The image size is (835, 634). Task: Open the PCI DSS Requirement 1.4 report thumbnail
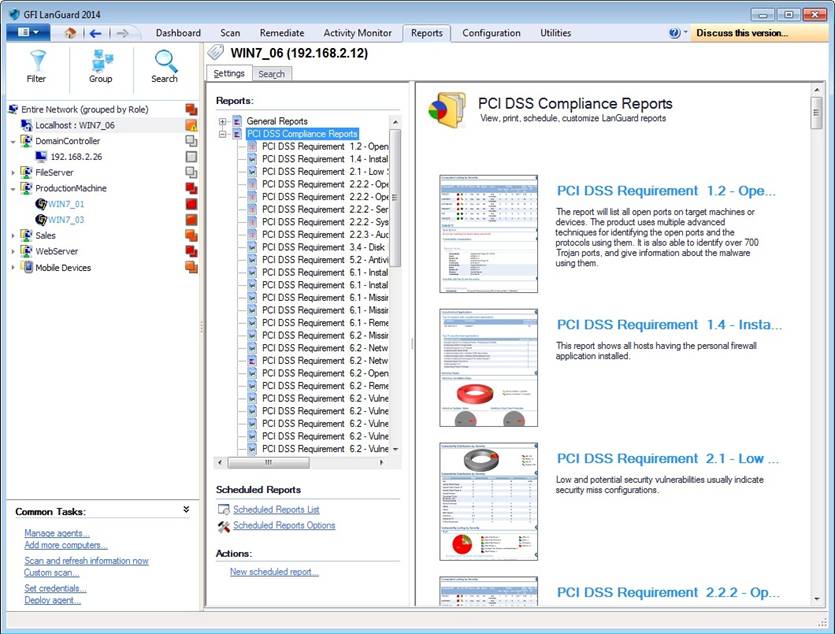coord(488,368)
